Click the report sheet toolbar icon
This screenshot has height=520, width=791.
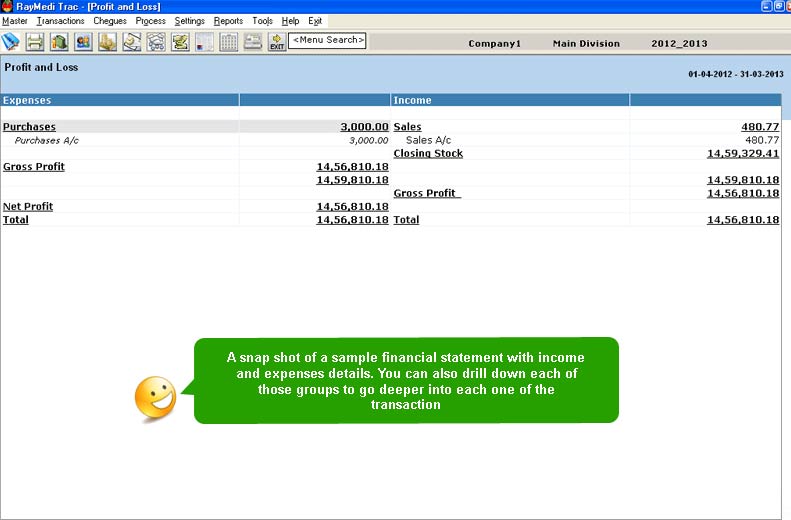[x=204, y=42]
